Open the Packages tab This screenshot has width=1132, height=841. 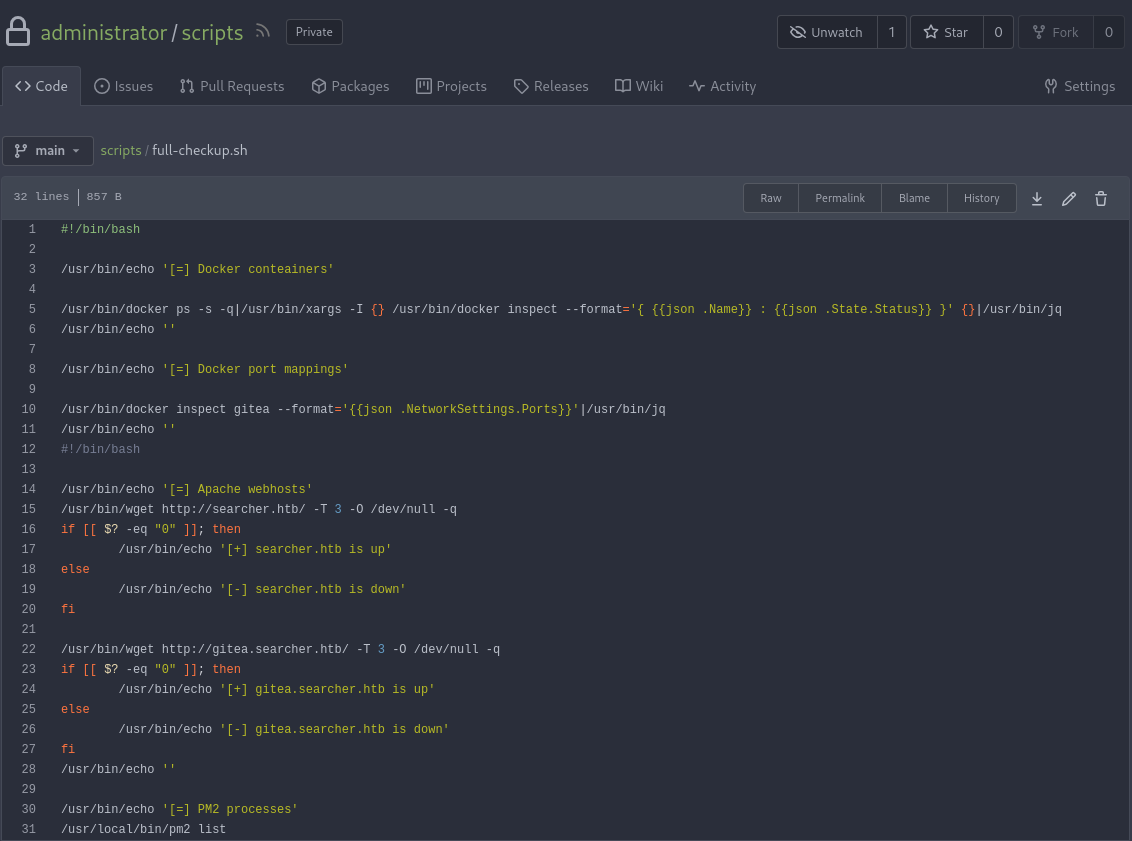pos(350,86)
